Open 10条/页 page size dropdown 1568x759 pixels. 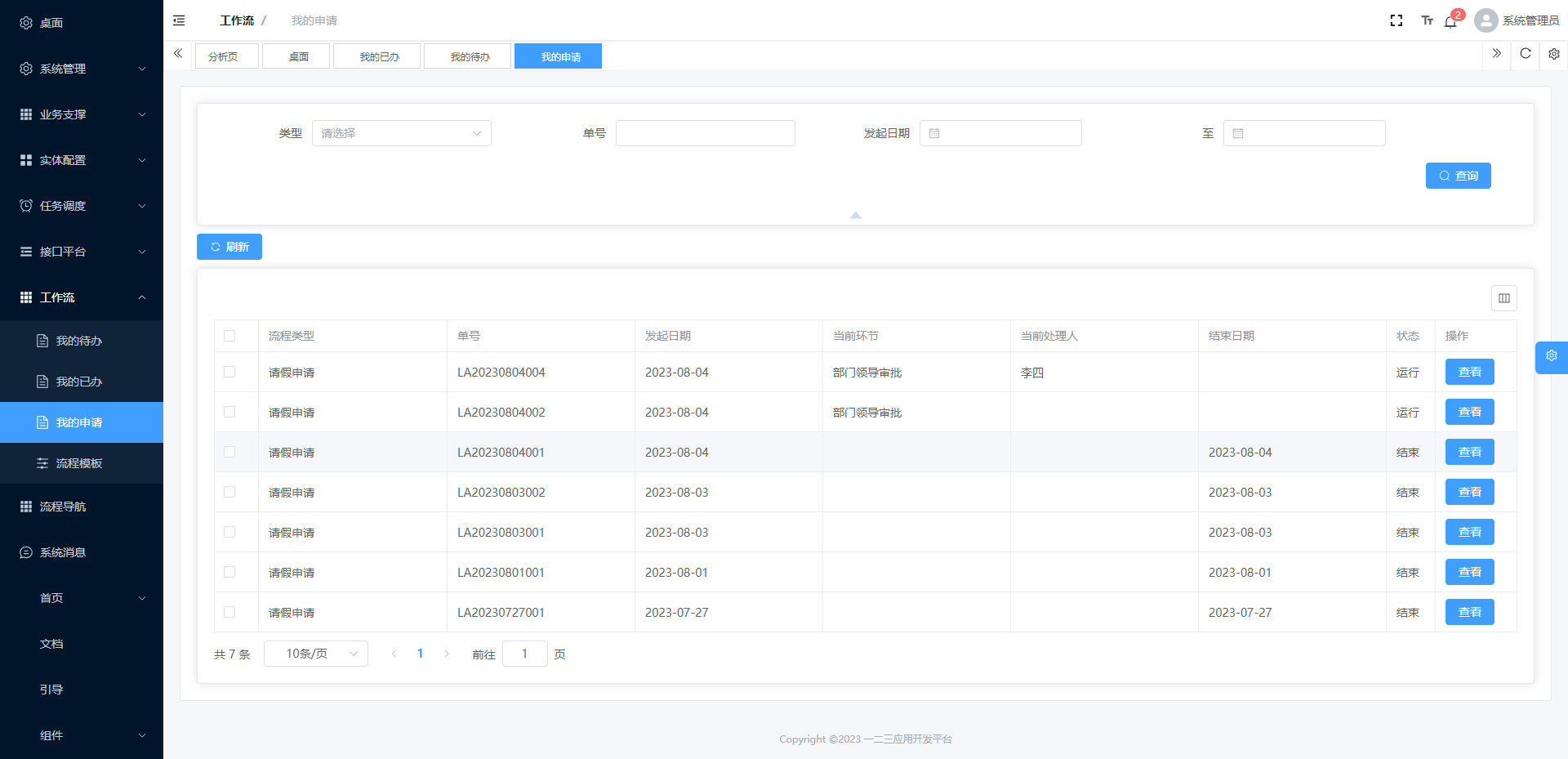tap(316, 654)
